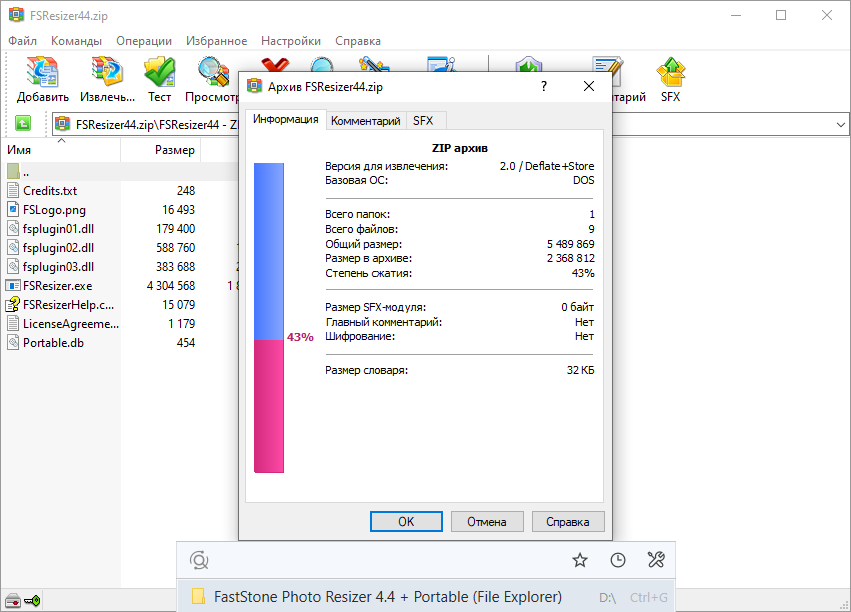Viewport: 851px width, 612px height.
Task: Sort the file list by Размер column header
Action: coord(161,150)
